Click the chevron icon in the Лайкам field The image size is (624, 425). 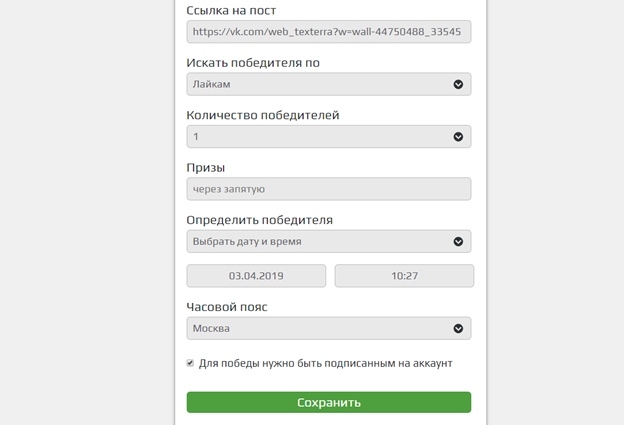coord(458,84)
